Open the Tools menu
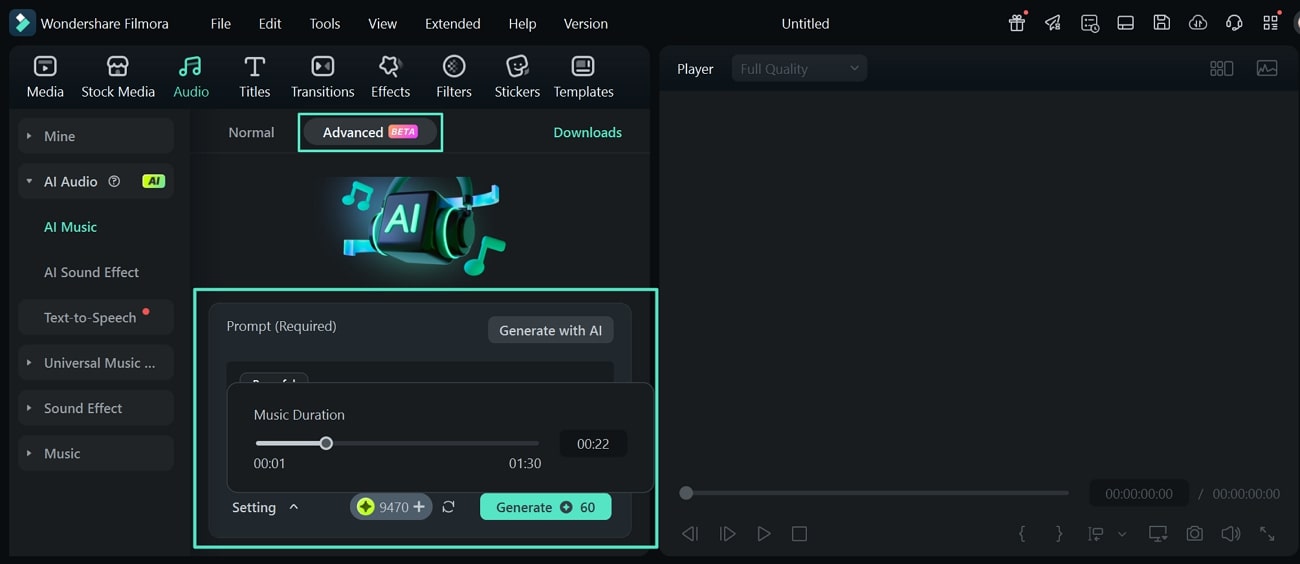The width and height of the screenshot is (1300, 564). tap(325, 23)
